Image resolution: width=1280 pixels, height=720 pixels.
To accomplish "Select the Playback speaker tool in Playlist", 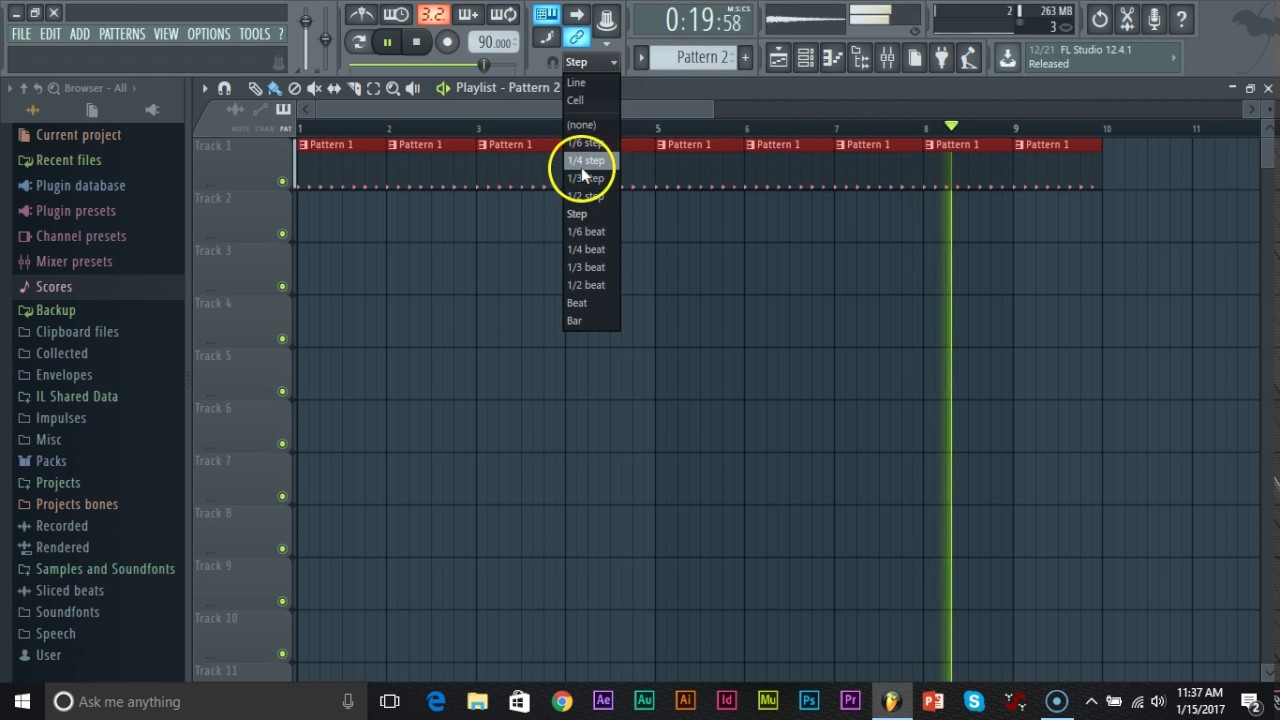I will click(413, 88).
